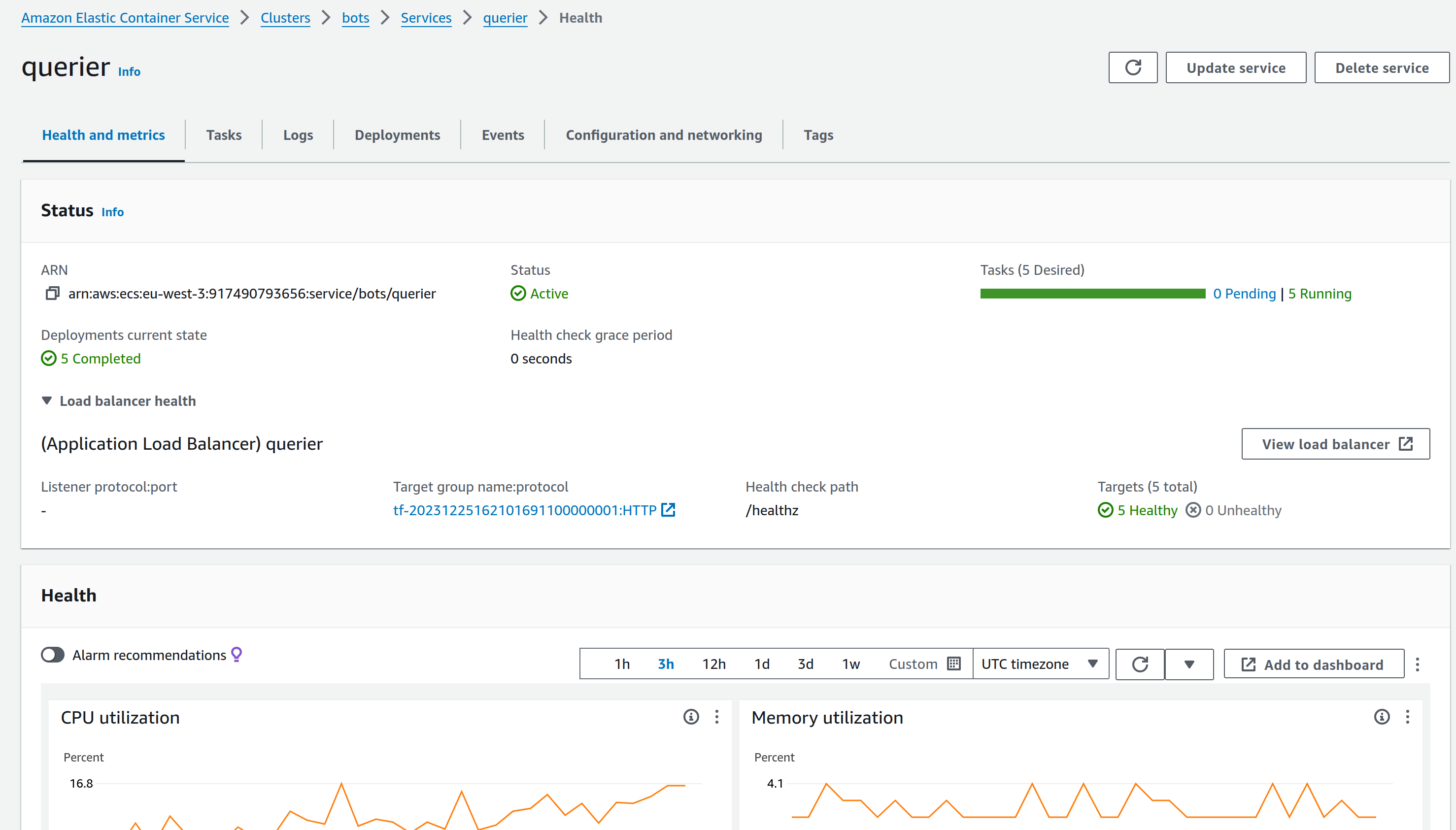Open target group external link icon
Screen dimensions: 1456x830
click(668, 510)
